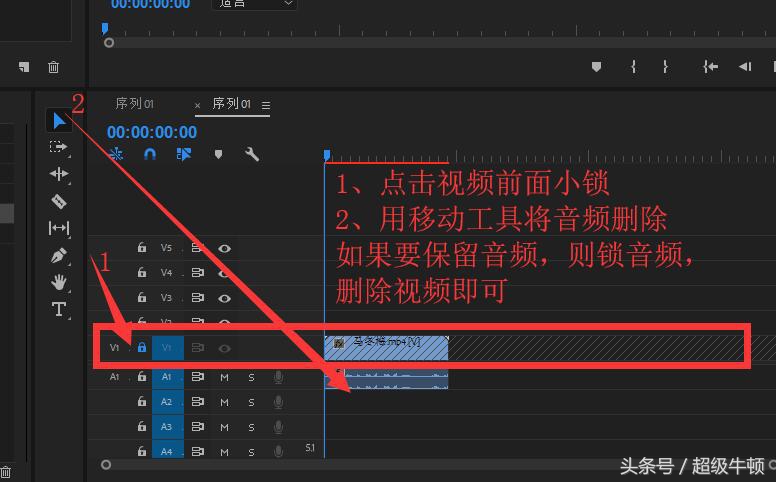This screenshot has width=776, height=482.
Task: Select the Pen tool
Action: point(58,255)
